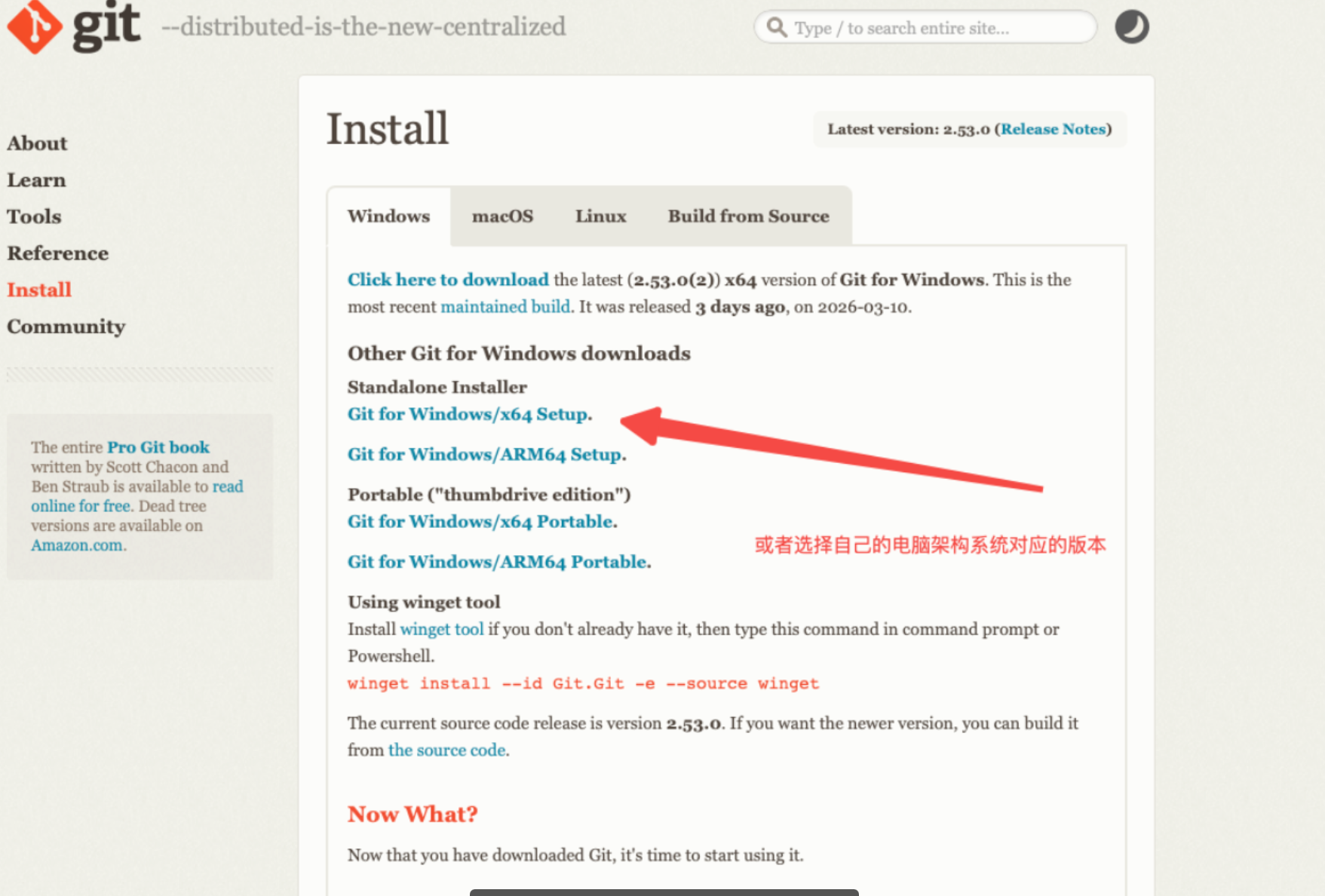This screenshot has width=1325, height=896.
Task: Click the search magnifier icon
Action: tap(777, 28)
